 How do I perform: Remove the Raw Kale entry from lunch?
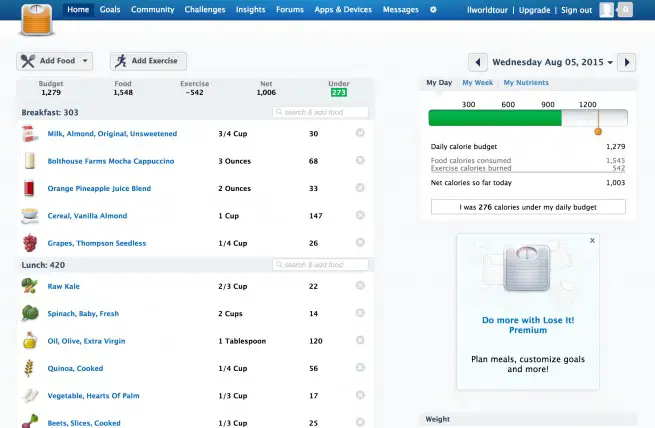tap(360, 285)
